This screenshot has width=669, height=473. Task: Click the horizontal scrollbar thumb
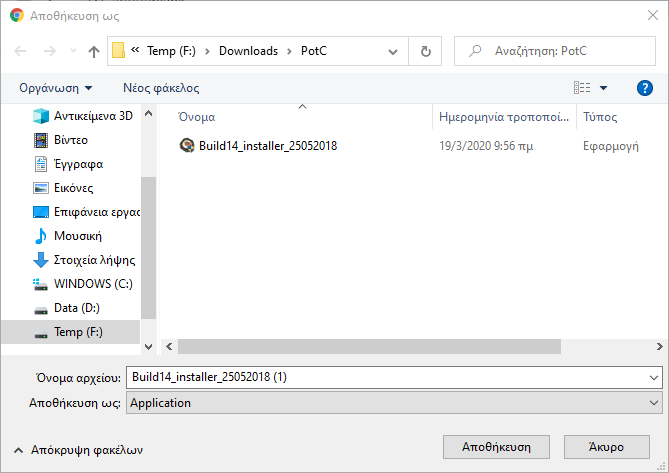[x=369, y=346]
